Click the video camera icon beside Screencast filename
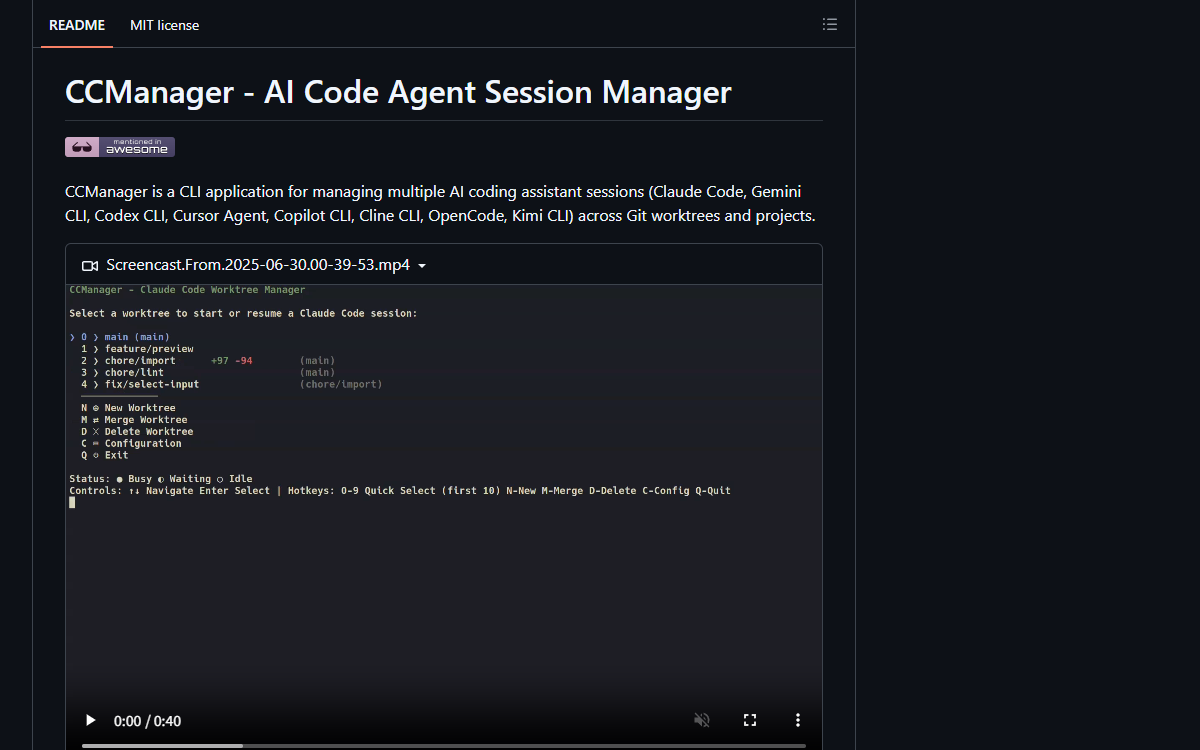 click(90, 266)
